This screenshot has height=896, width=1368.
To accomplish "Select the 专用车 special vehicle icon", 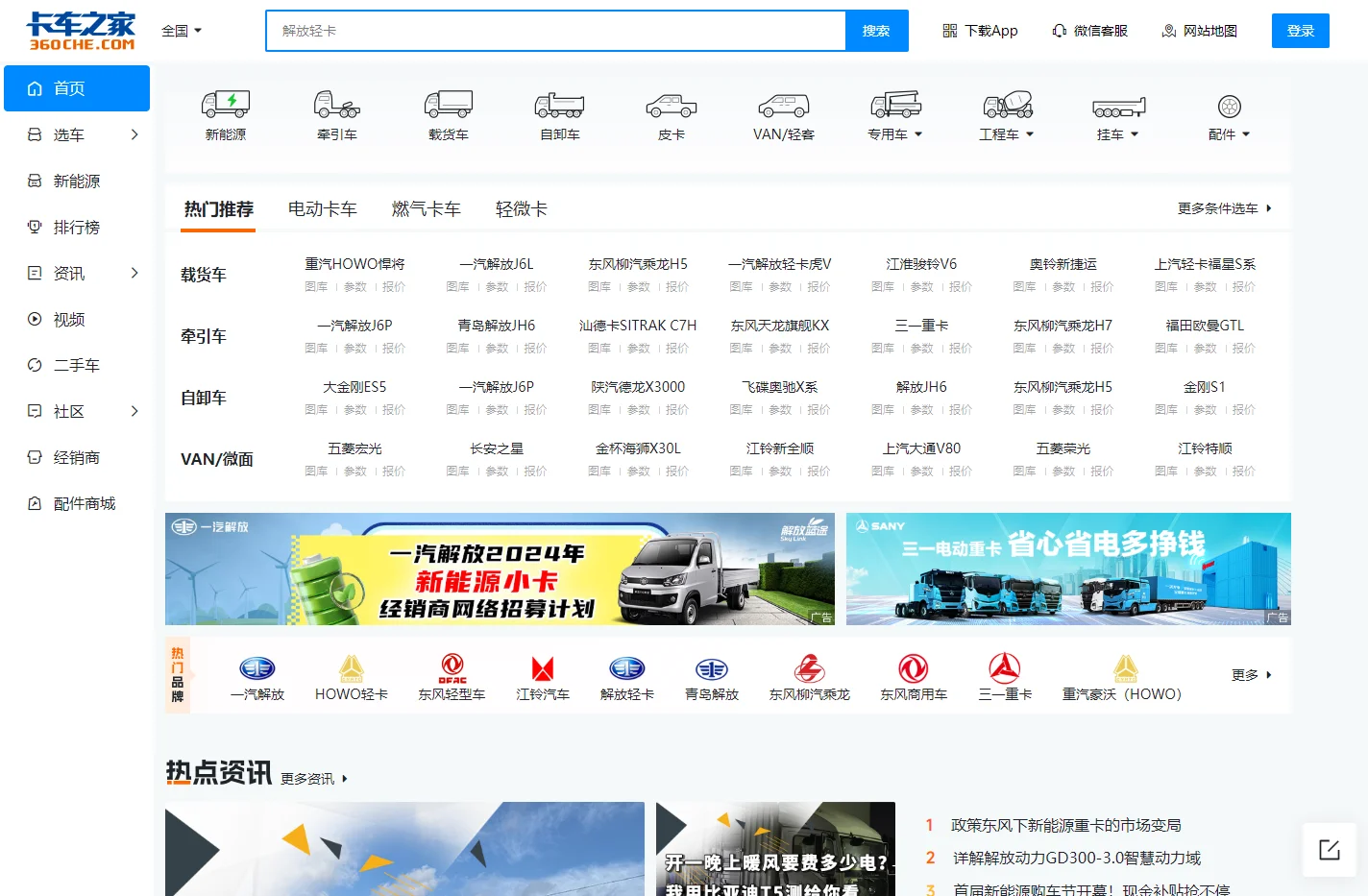I will [x=895, y=104].
